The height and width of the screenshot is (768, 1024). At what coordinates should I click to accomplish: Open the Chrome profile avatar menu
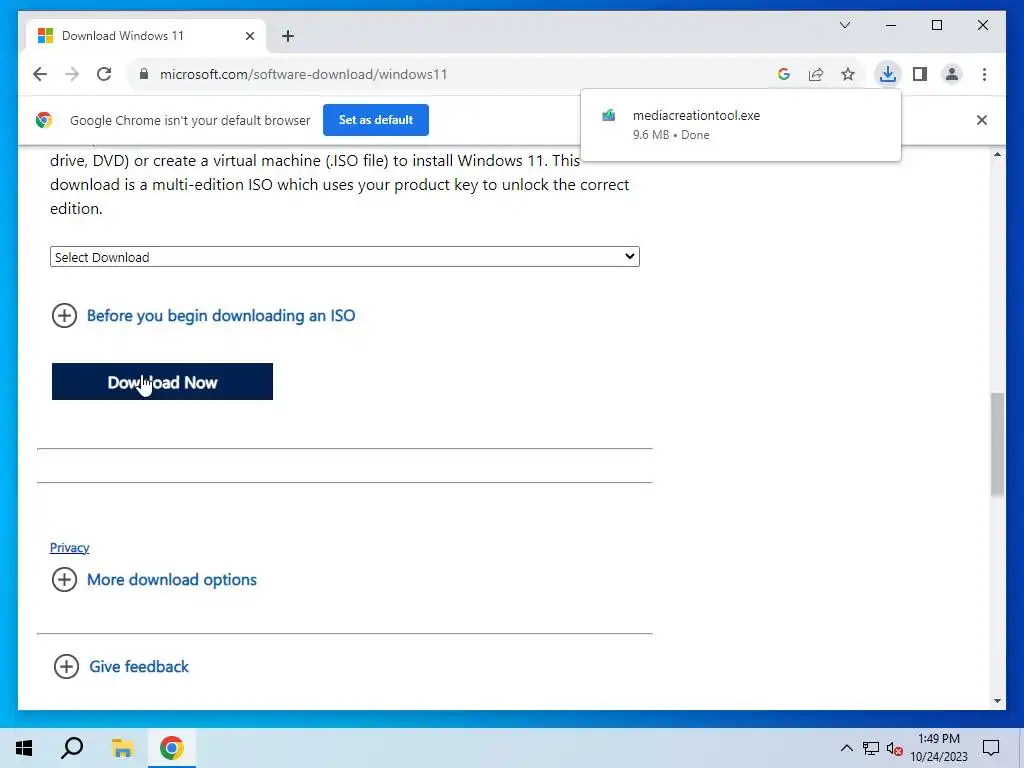[952, 74]
